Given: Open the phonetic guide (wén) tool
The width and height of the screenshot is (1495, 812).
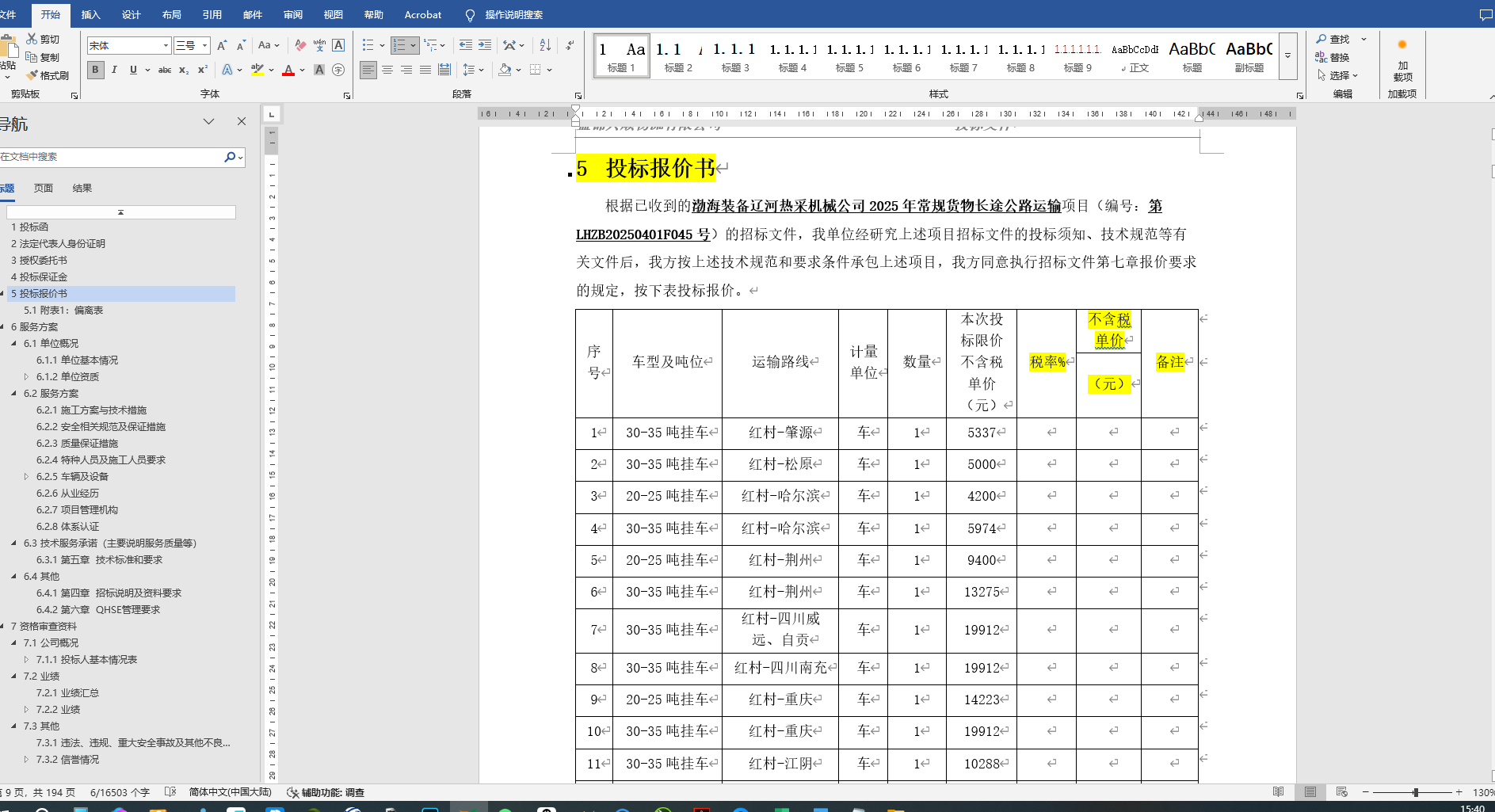Looking at the screenshot, I should [x=319, y=45].
